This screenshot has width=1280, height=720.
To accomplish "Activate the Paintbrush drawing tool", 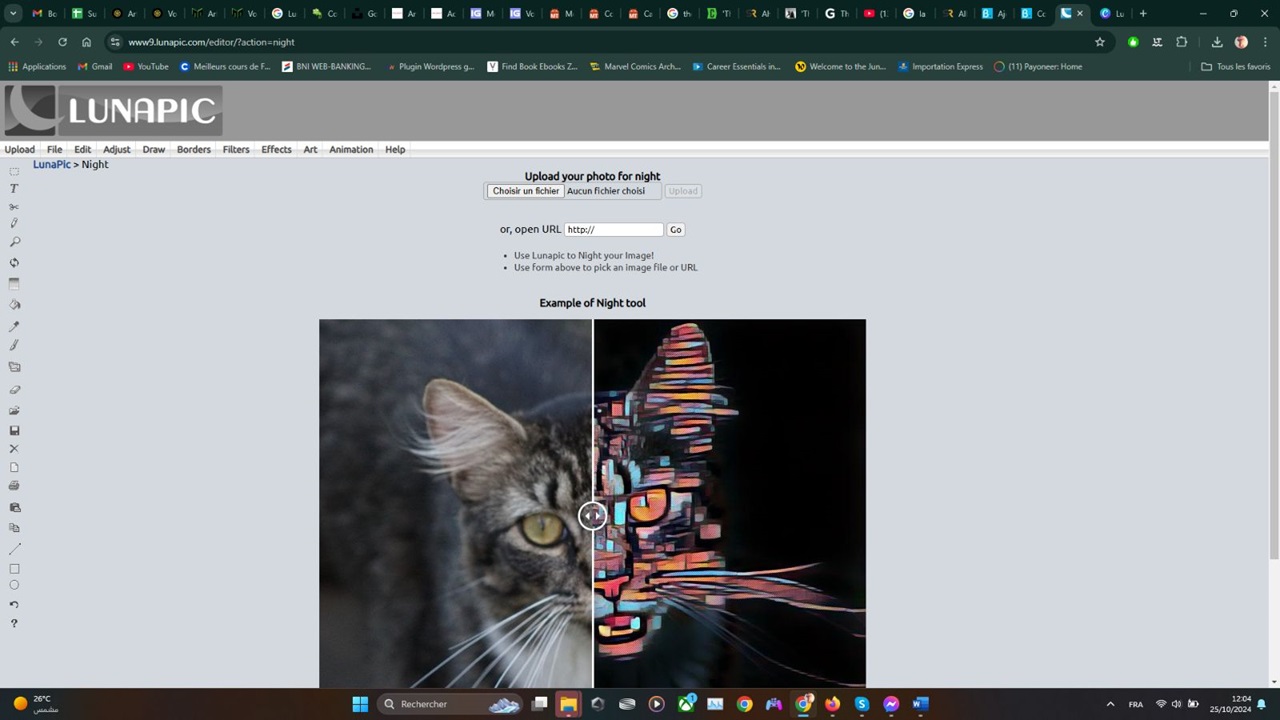I will click(x=14, y=344).
